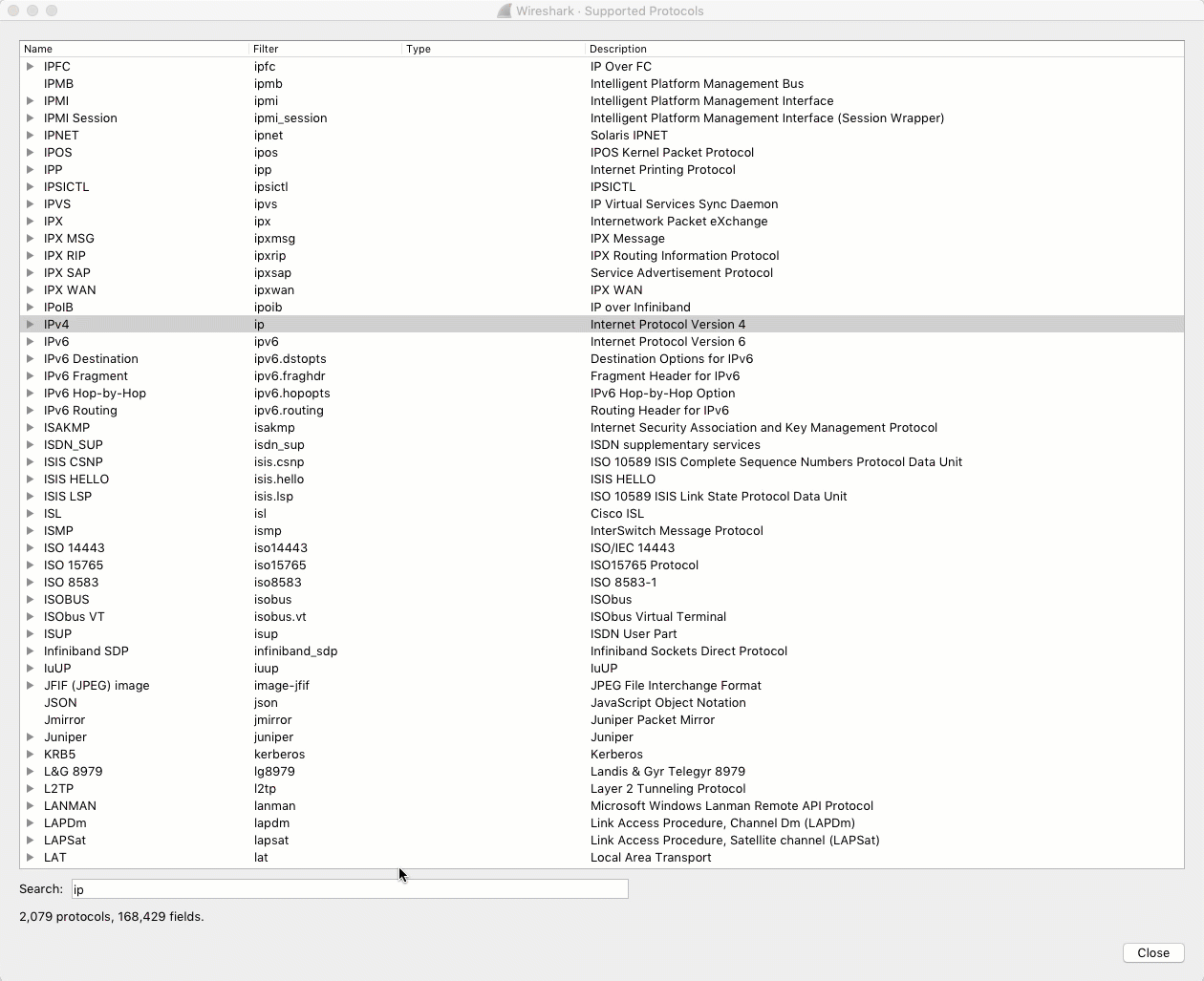The image size is (1204, 981).
Task: Sort by the Description column header
Action: [885, 49]
